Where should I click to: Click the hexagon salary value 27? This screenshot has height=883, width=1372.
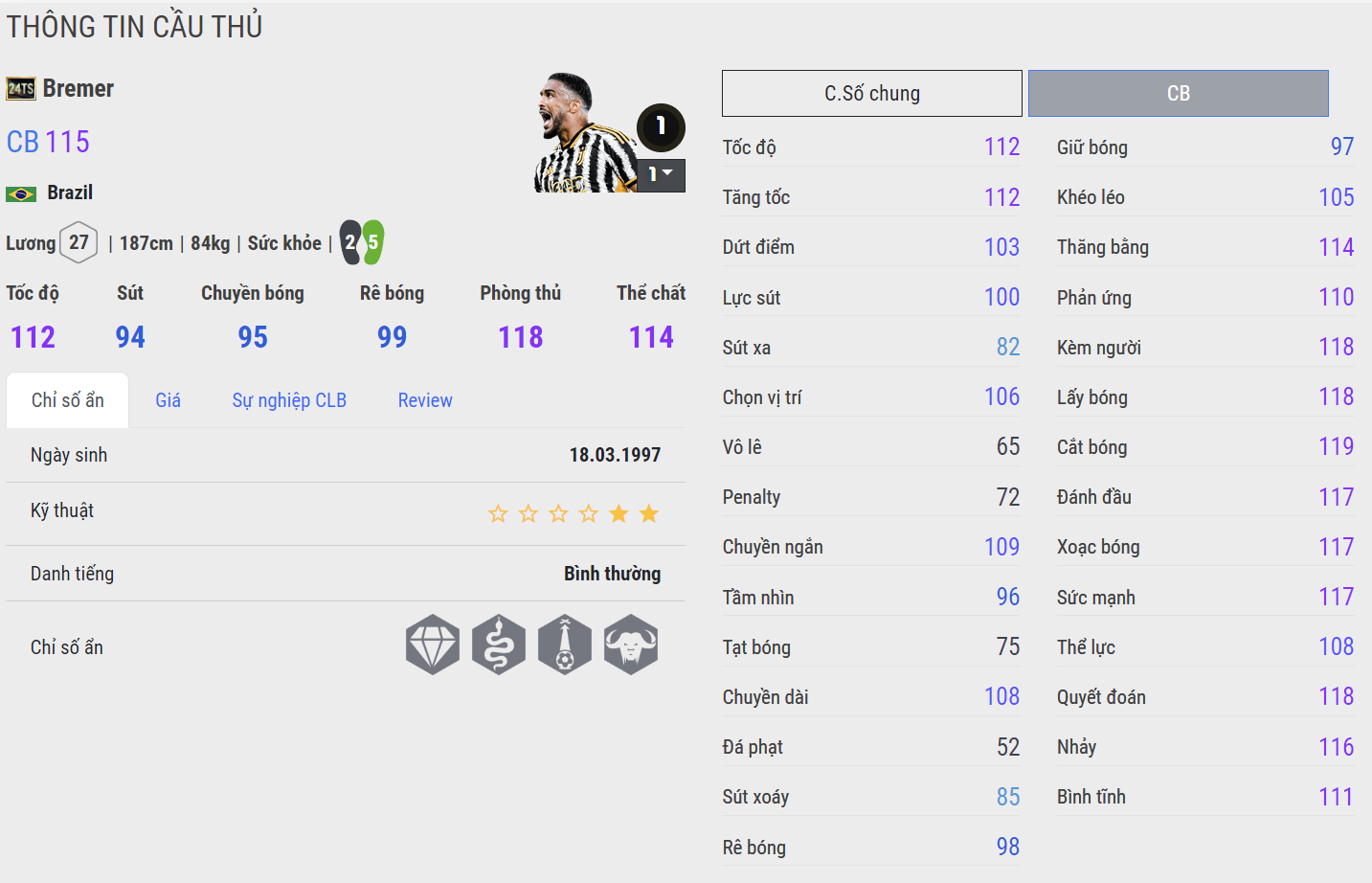pos(79,242)
